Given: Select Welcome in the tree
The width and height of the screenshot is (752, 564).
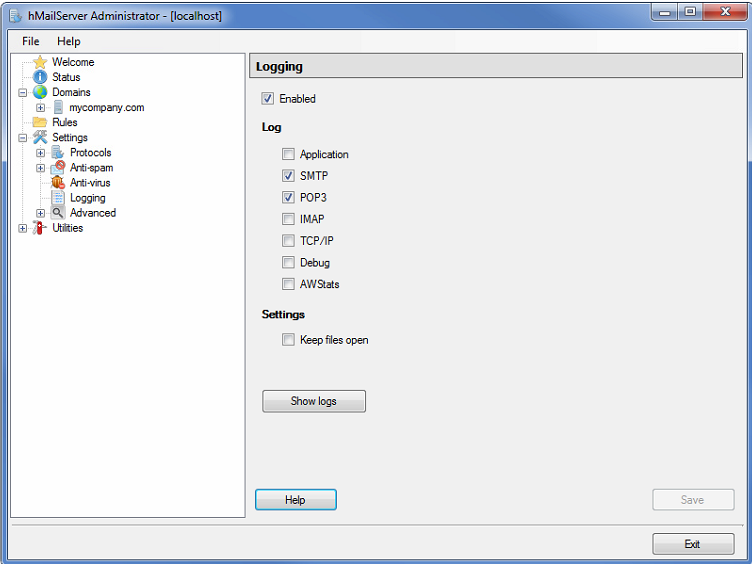Looking at the screenshot, I should tap(73, 62).
